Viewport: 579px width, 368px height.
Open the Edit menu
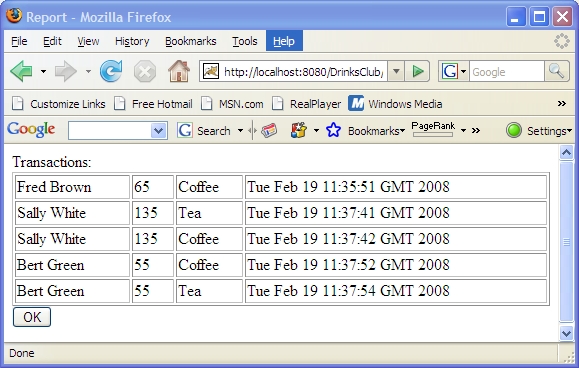[x=52, y=41]
